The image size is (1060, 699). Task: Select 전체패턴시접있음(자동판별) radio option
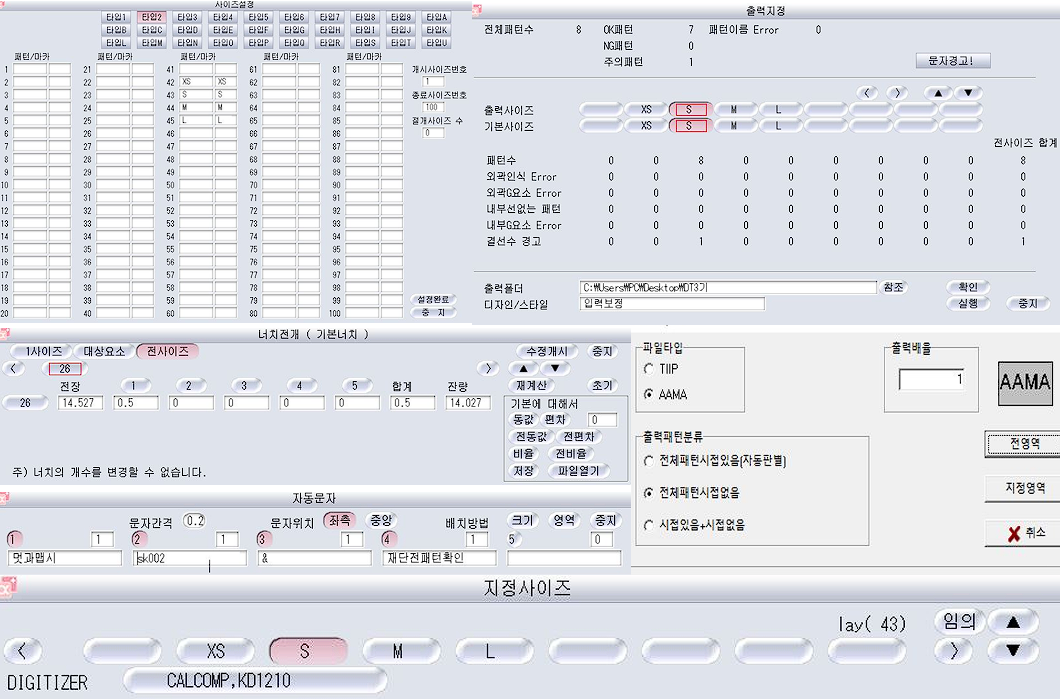click(x=649, y=461)
